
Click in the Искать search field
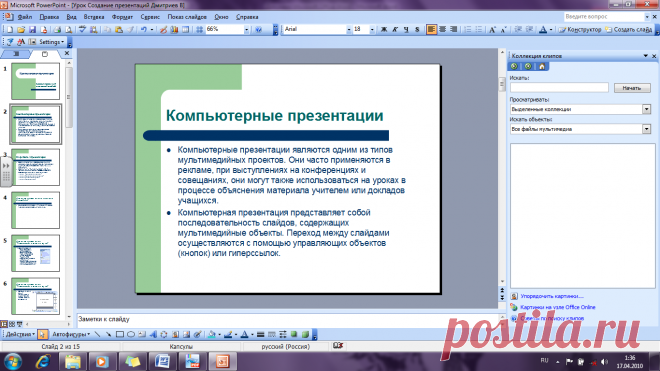(x=559, y=88)
